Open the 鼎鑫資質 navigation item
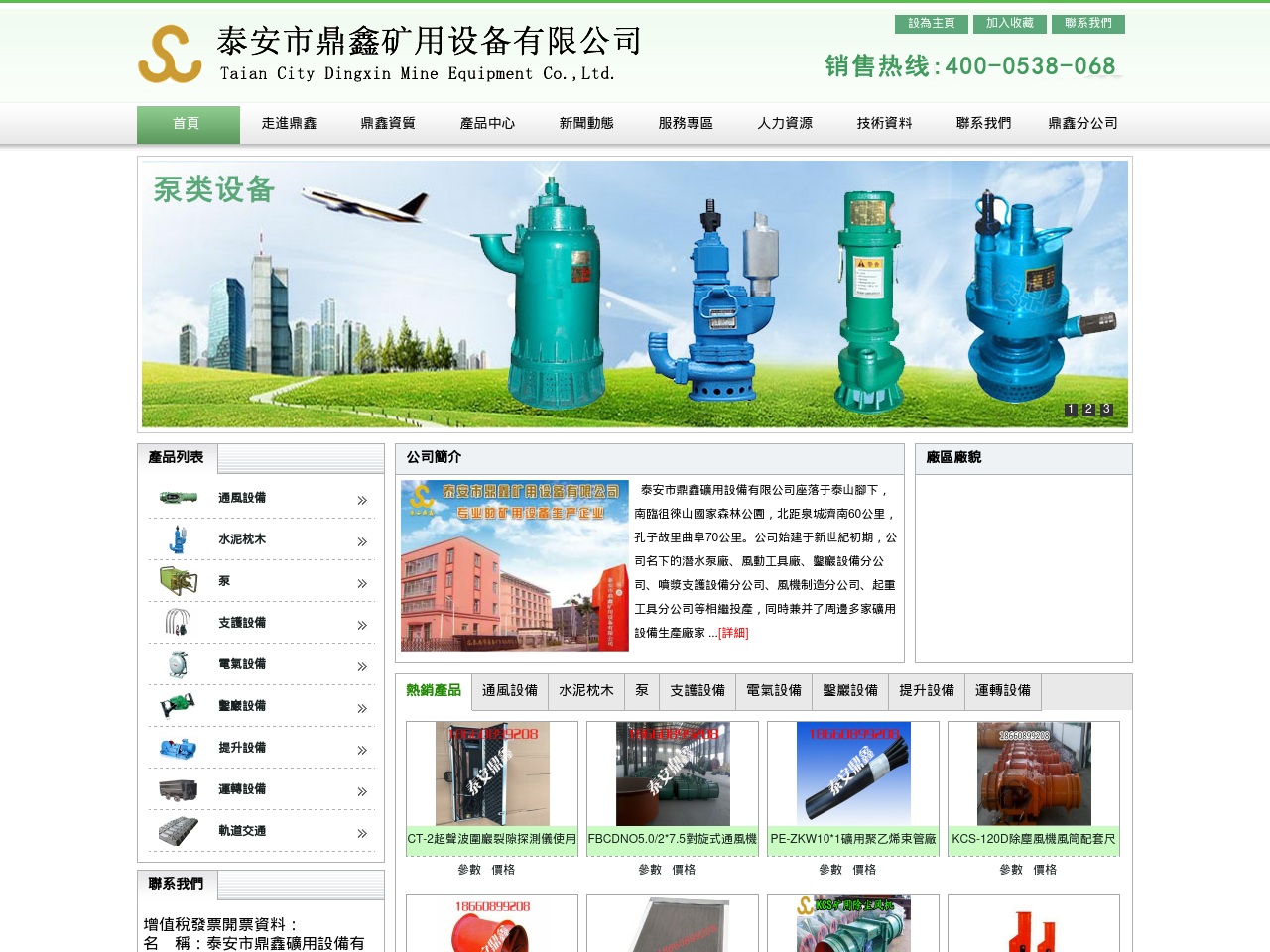The width and height of the screenshot is (1270, 952). 388,124
